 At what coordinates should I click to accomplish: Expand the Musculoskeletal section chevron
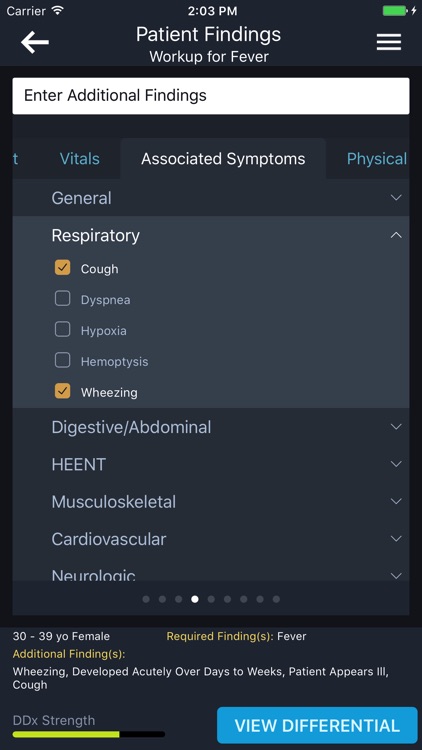(396, 501)
